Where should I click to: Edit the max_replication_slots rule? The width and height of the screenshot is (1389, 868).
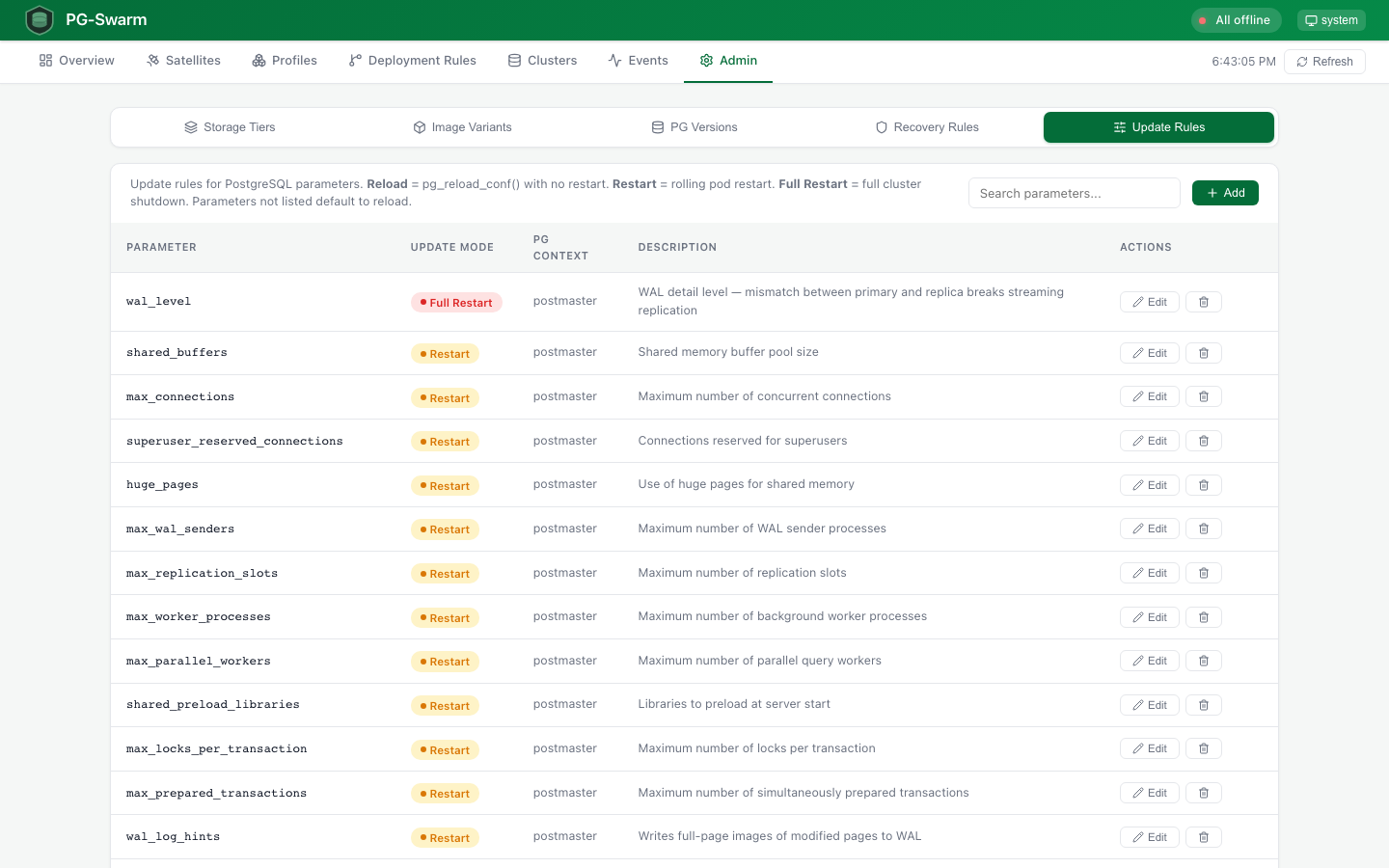coord(1149,573)
